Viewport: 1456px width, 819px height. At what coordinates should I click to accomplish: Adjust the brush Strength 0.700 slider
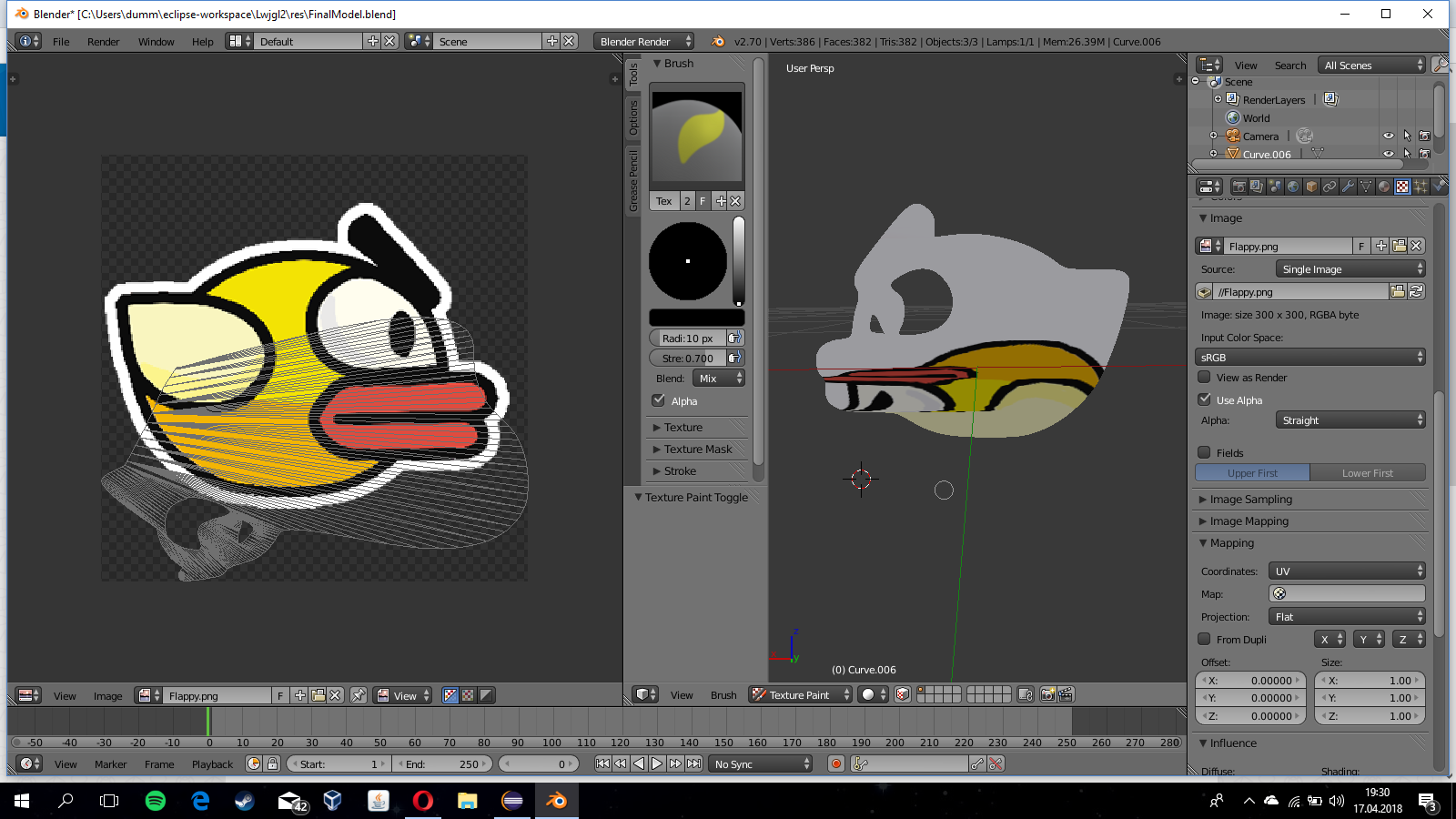tap(687, 359)
